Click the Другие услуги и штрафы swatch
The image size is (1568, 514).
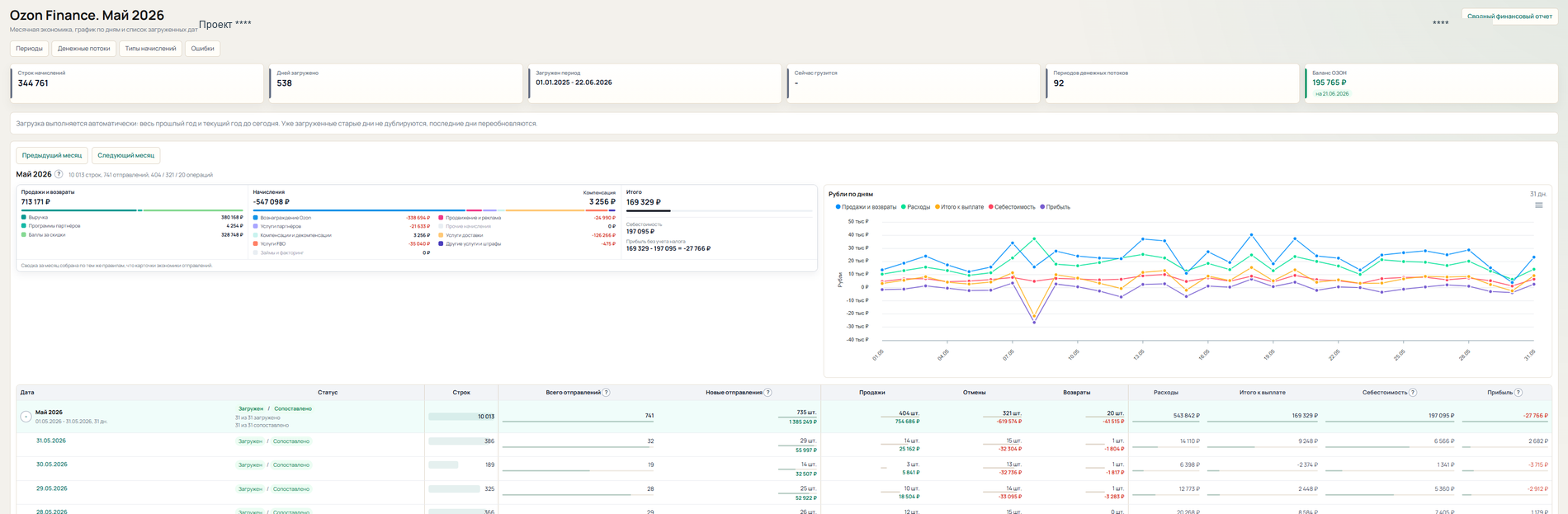[x=442, y=244]
